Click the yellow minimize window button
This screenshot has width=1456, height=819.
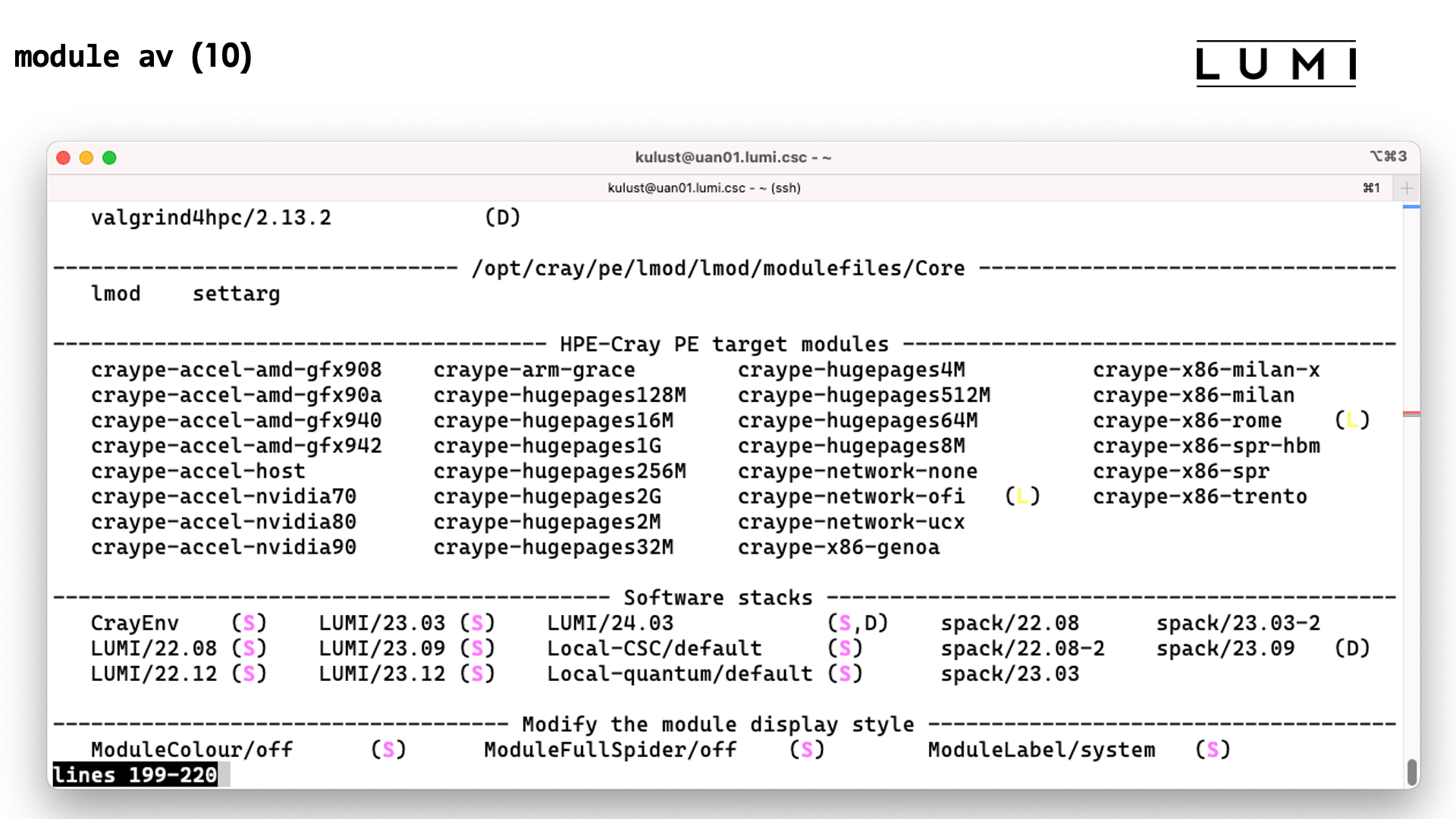point(86,158)
